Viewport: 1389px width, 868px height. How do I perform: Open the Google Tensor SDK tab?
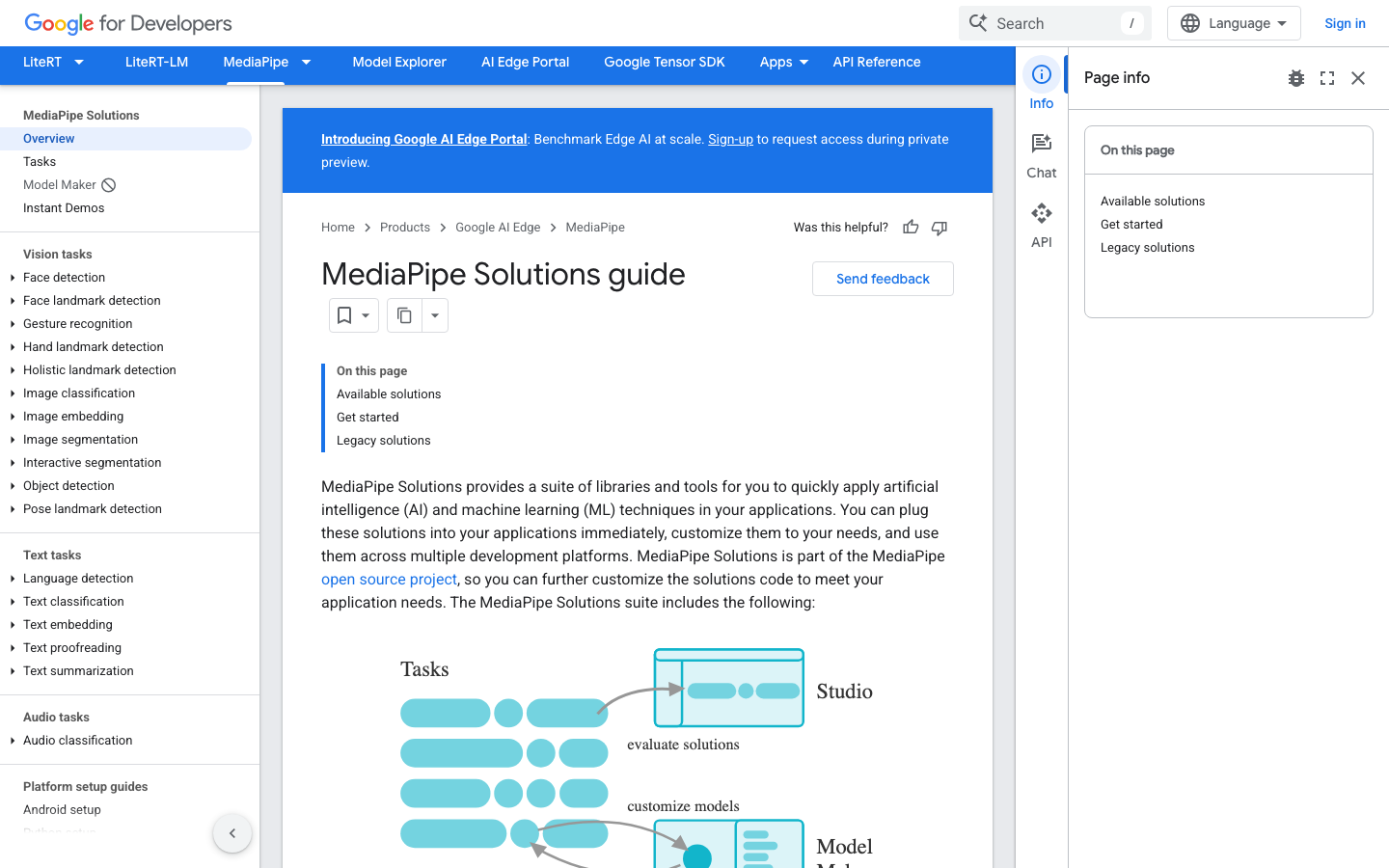pos(665,62)
